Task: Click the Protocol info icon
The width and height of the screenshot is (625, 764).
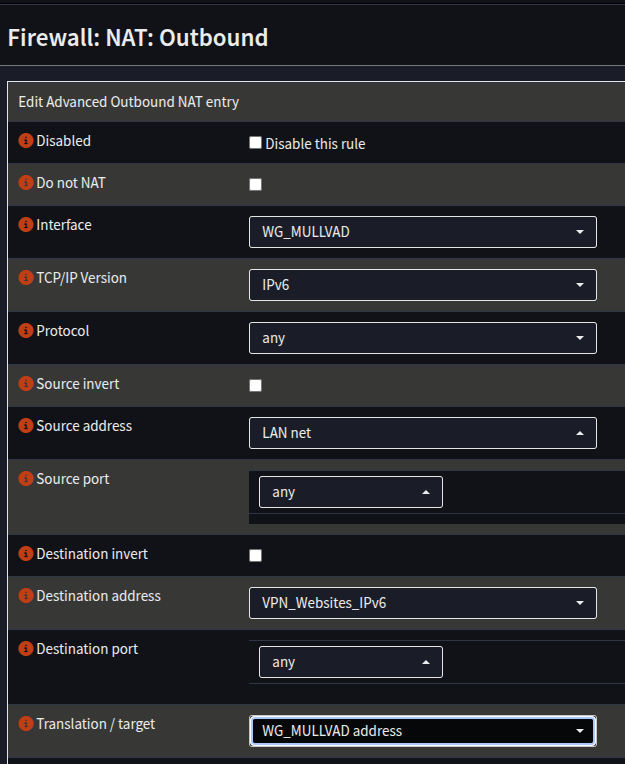Action: (x=26, y=331)
